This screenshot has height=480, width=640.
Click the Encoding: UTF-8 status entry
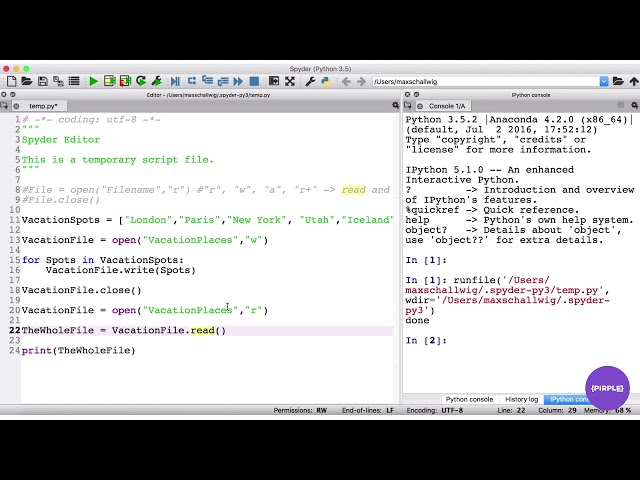pyautogui.click(x=434, y=410)
